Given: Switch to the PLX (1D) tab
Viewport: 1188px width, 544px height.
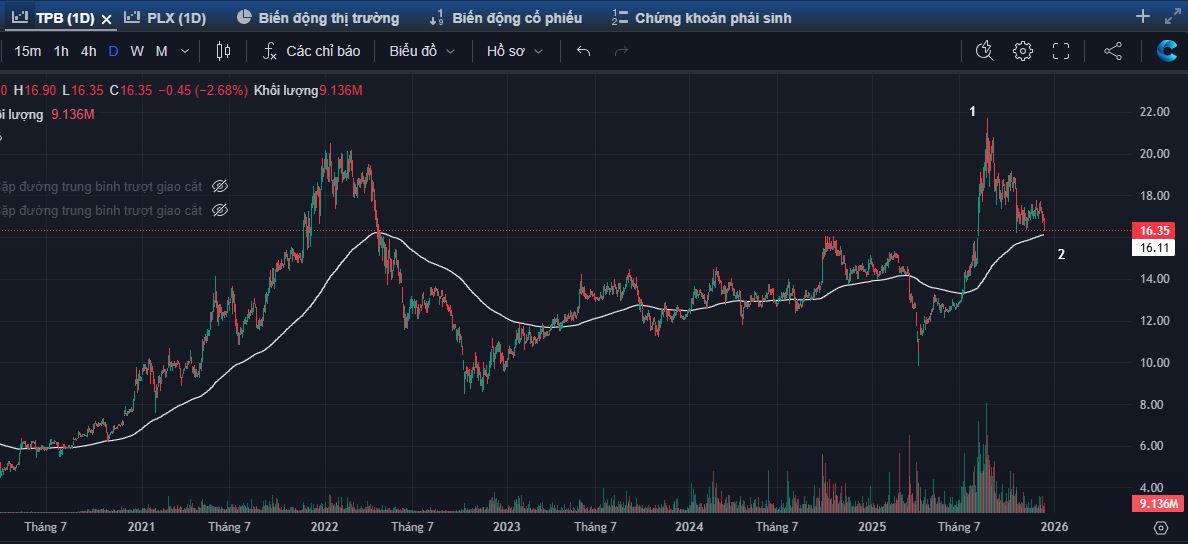Looking at the screenshot, I should tap(165, 18).
